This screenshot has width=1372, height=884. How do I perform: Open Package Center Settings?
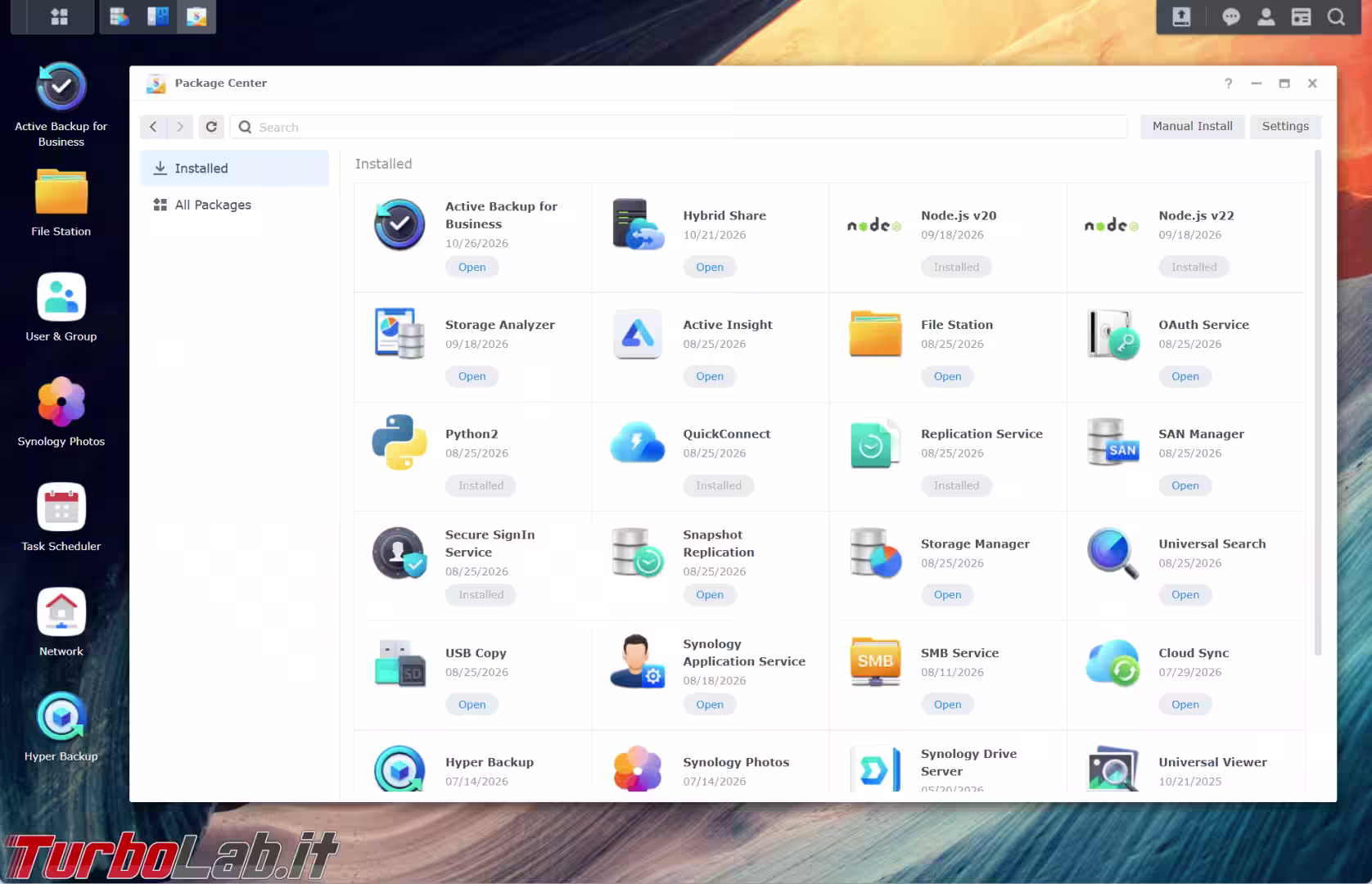click(x=1285, y=126)
